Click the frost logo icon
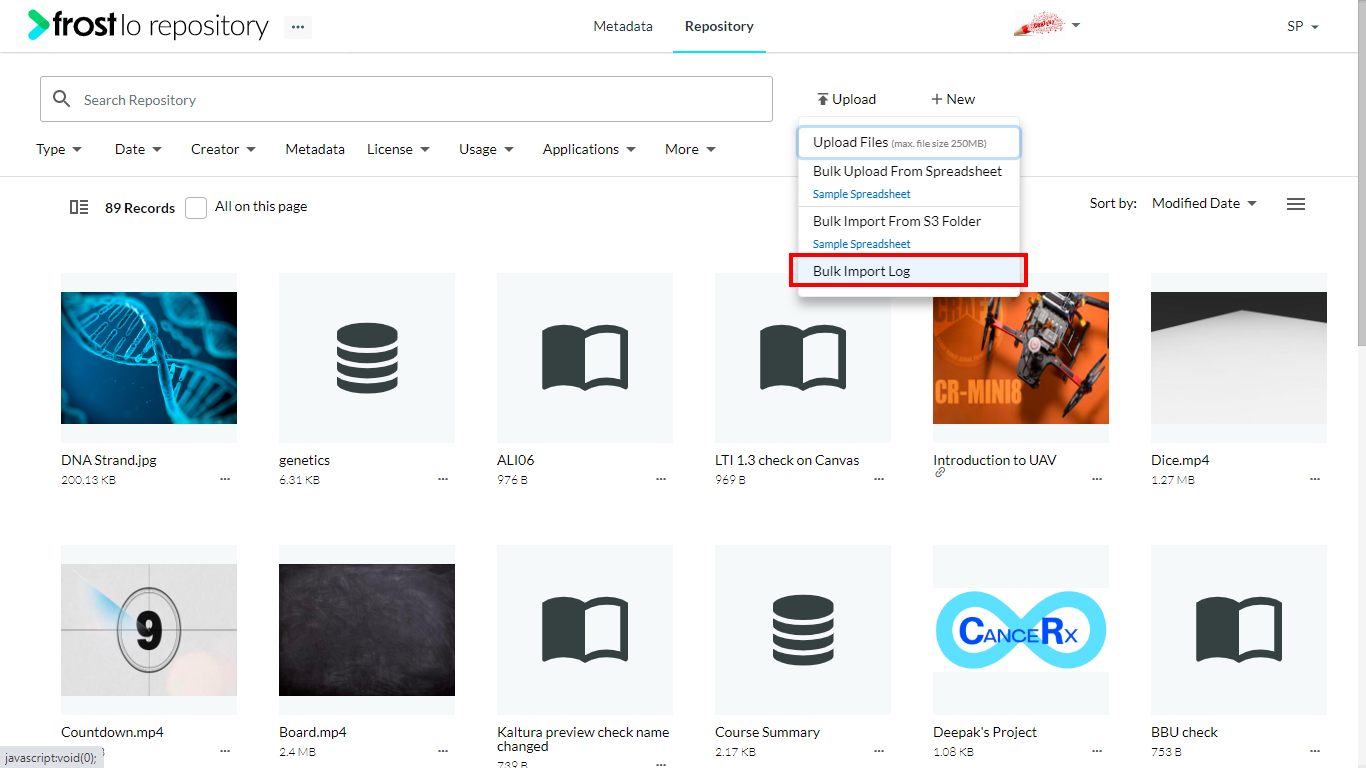The height and width of the screenshot is (768, 1366). (39, 24)
